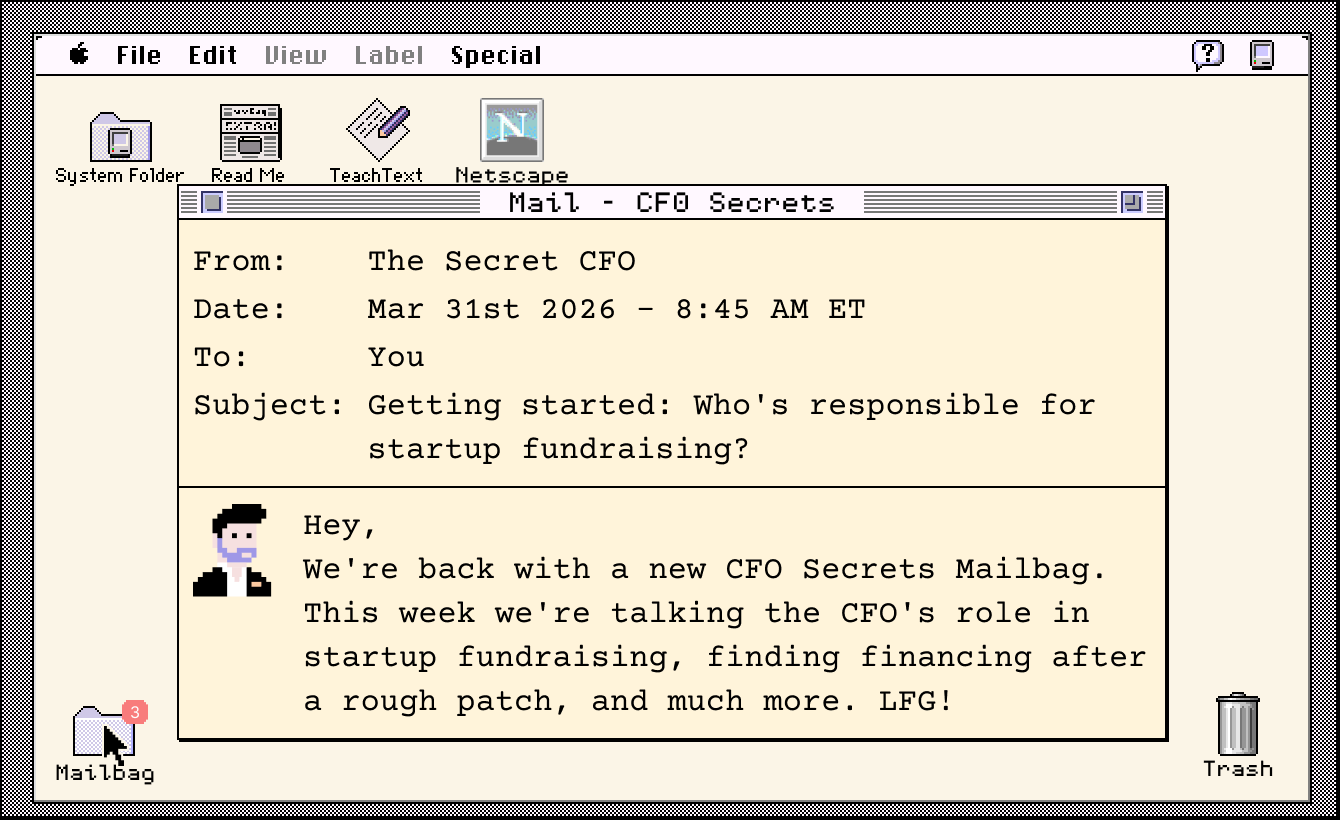Viewport: 1340px width, 820px height.
Task: Click the red notification badge showing 3
Action: [135, 712]
